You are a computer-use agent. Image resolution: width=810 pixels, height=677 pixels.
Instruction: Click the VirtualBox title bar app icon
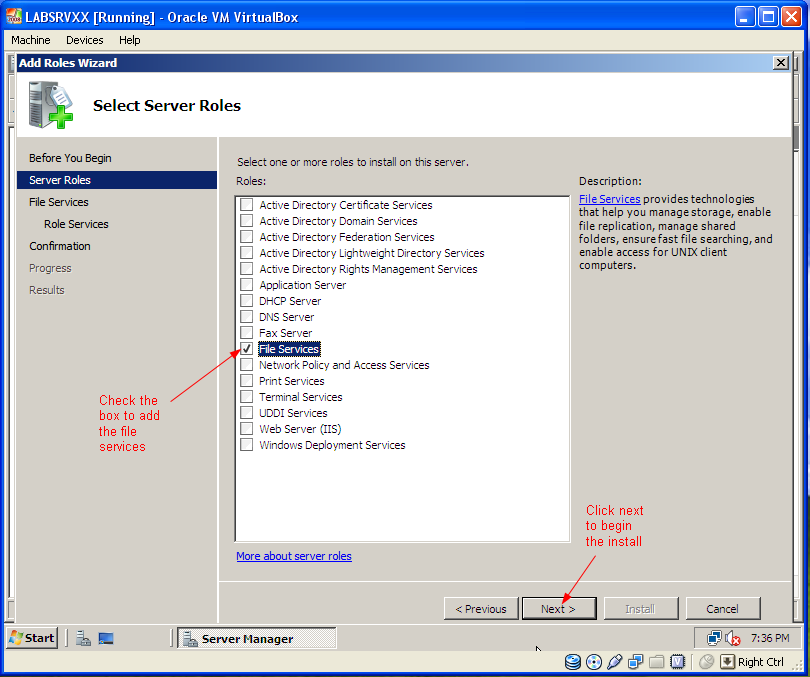14,17
